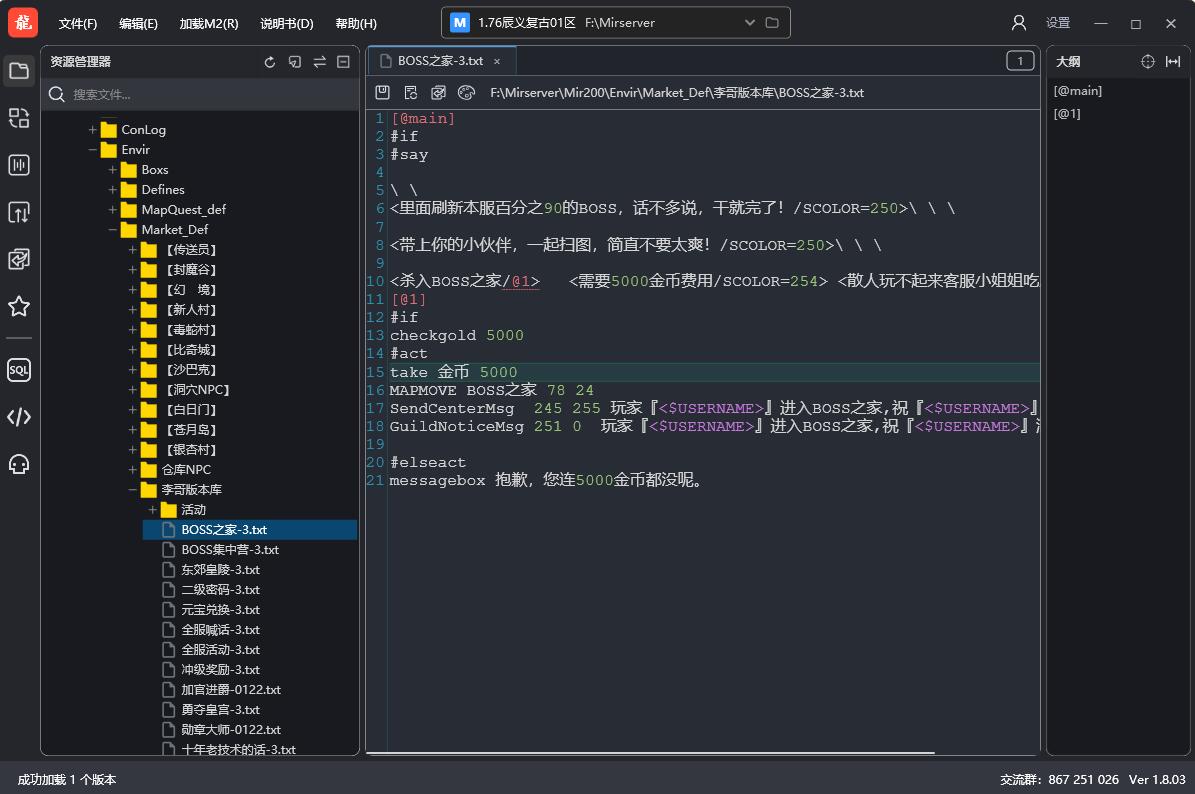
Task: Collapse all folders in resource manager
Action: pos(344,62)
